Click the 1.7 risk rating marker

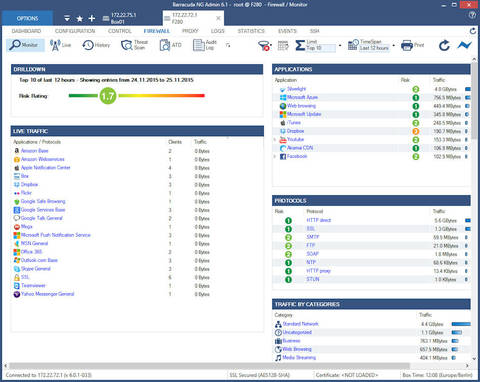[x=108, y=96]
